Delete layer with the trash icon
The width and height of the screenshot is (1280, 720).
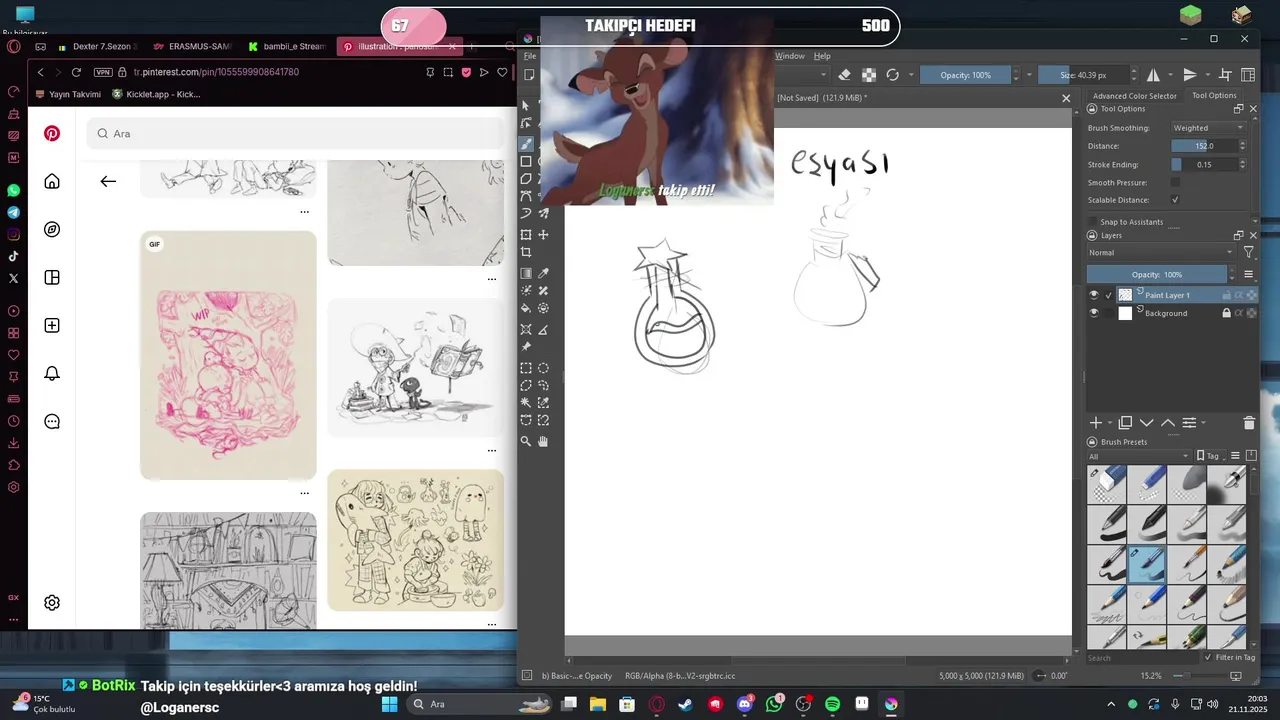coord(1249,423)
